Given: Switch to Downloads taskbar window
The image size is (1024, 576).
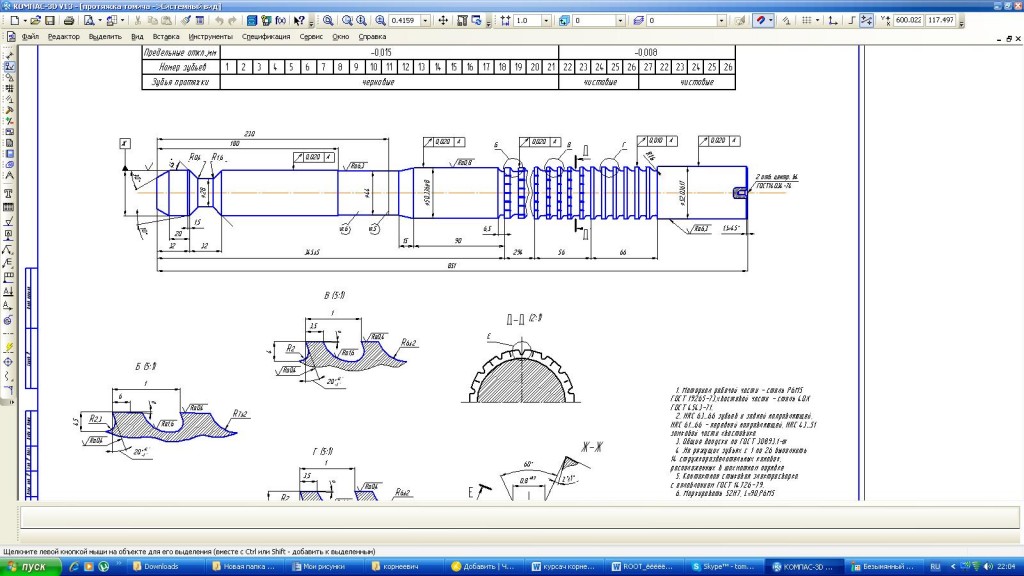Looking at the screenshot, I should tap(167, 567).
